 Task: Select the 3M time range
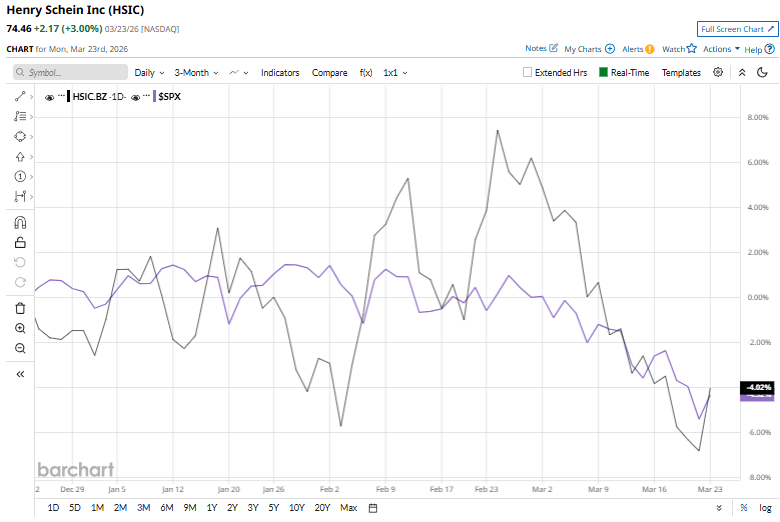[x=144, y=508]
